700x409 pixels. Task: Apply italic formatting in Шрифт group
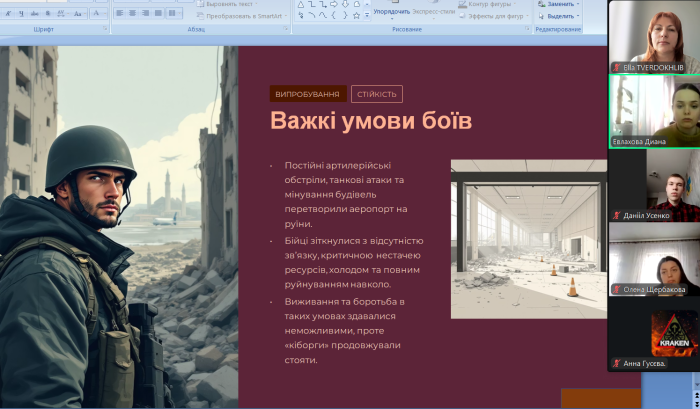point(9,14)
